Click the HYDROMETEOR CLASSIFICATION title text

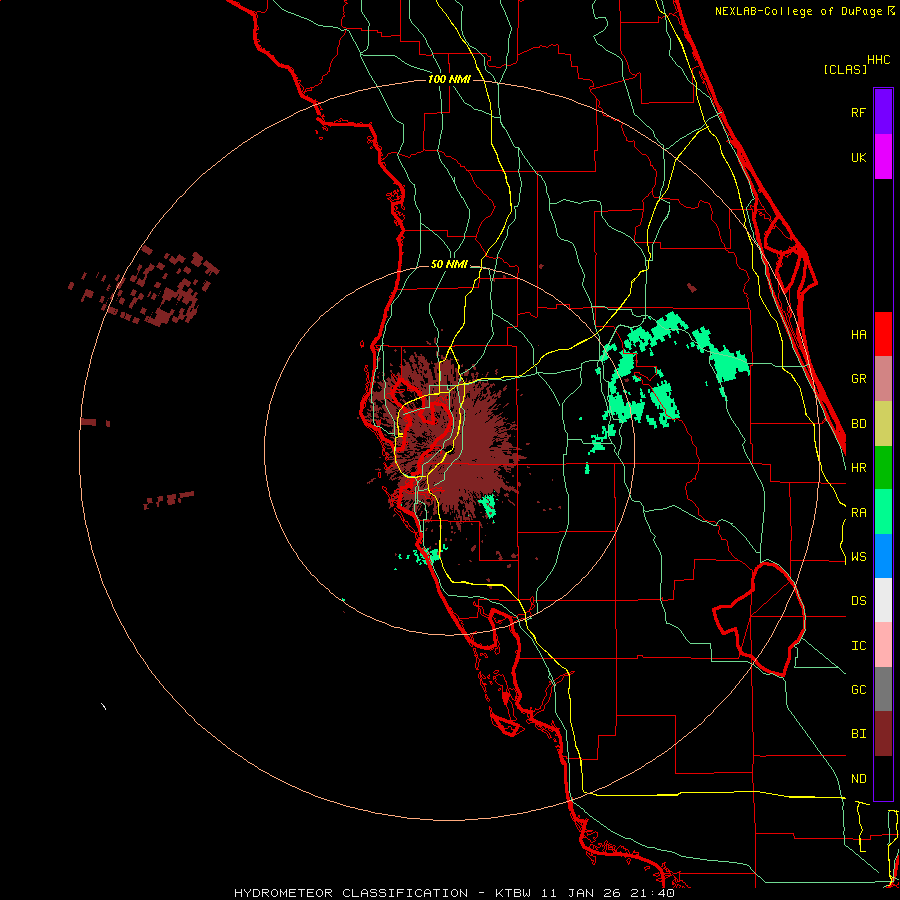pyautogui.click(x=351, y=893)
